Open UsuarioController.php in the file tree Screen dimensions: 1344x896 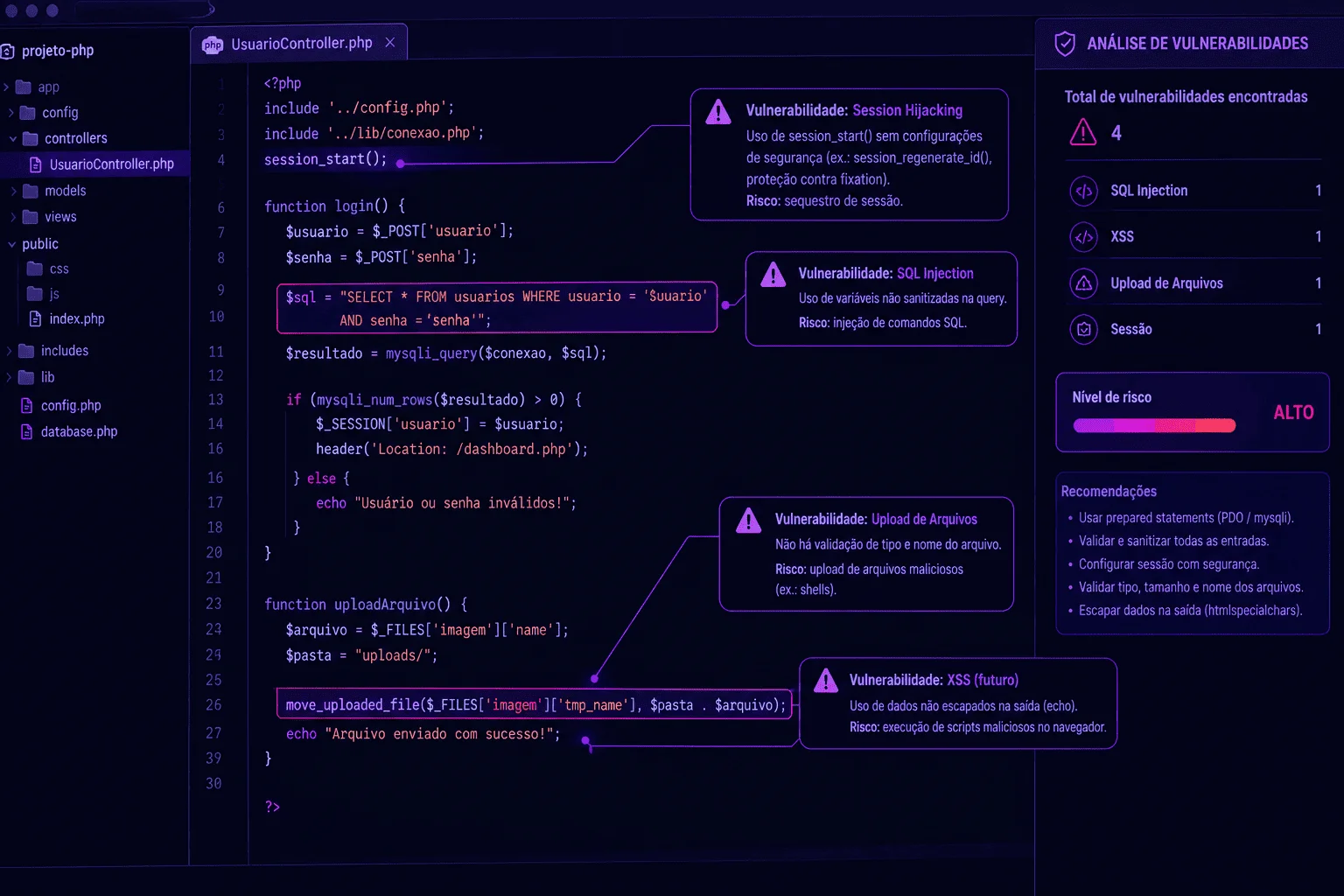tap(94, 164)
